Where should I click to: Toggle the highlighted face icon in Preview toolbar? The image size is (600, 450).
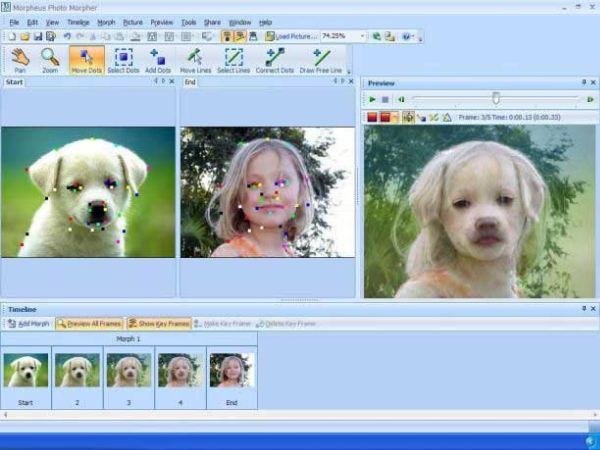pos(408,117)
